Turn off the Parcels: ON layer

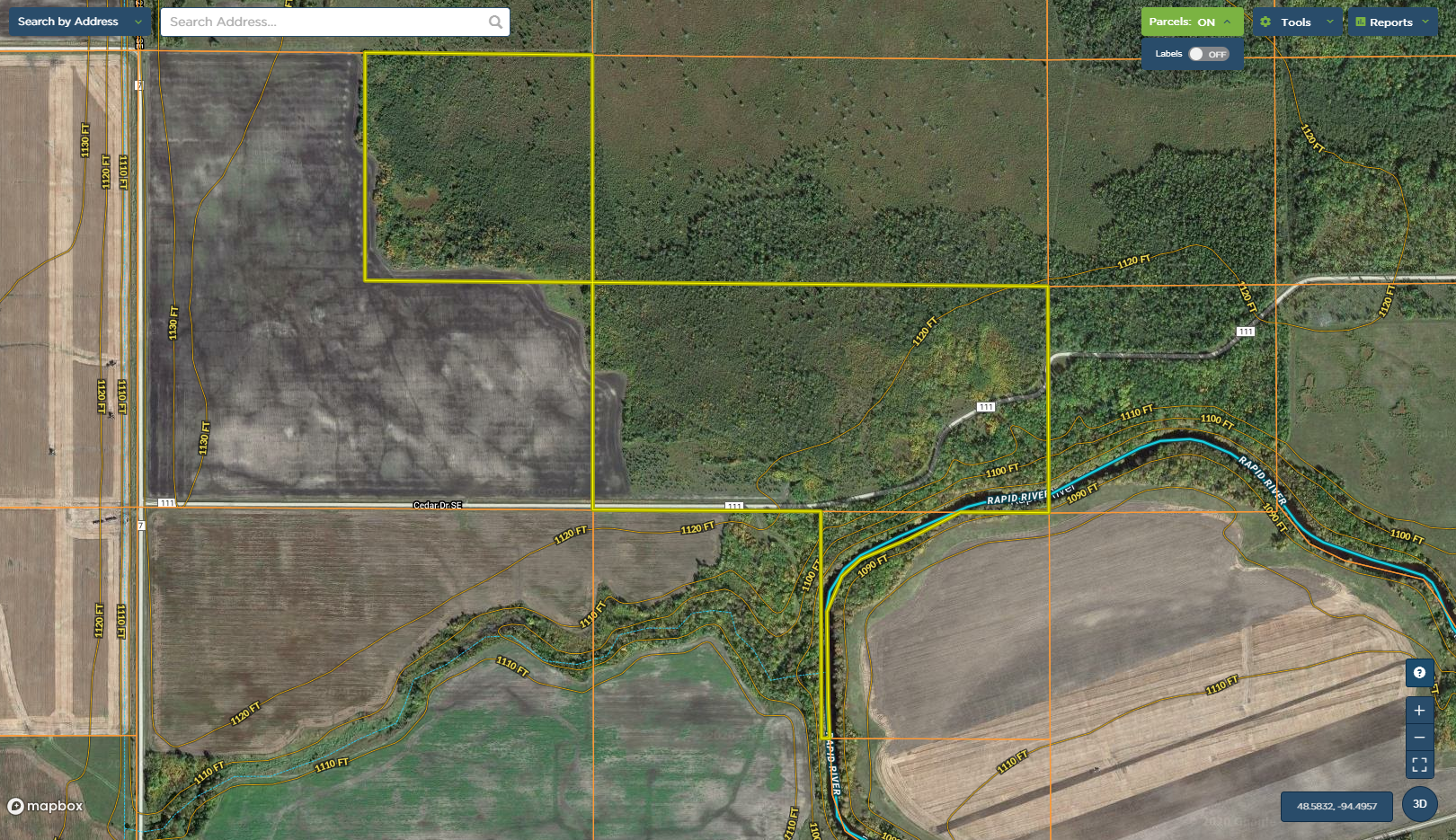click(1182, 22)
